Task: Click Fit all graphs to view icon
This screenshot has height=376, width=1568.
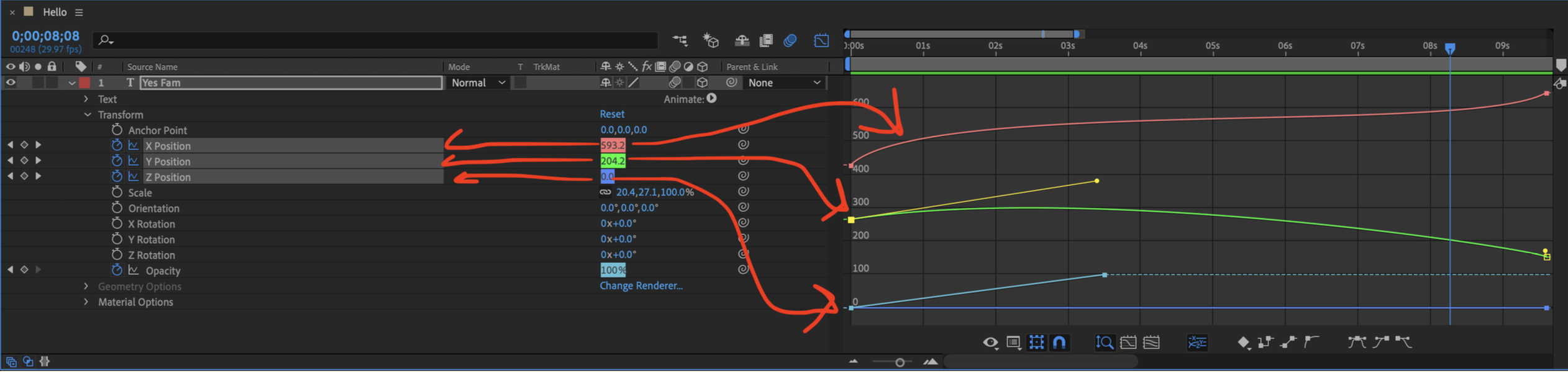Action: tap(1151, 342)
